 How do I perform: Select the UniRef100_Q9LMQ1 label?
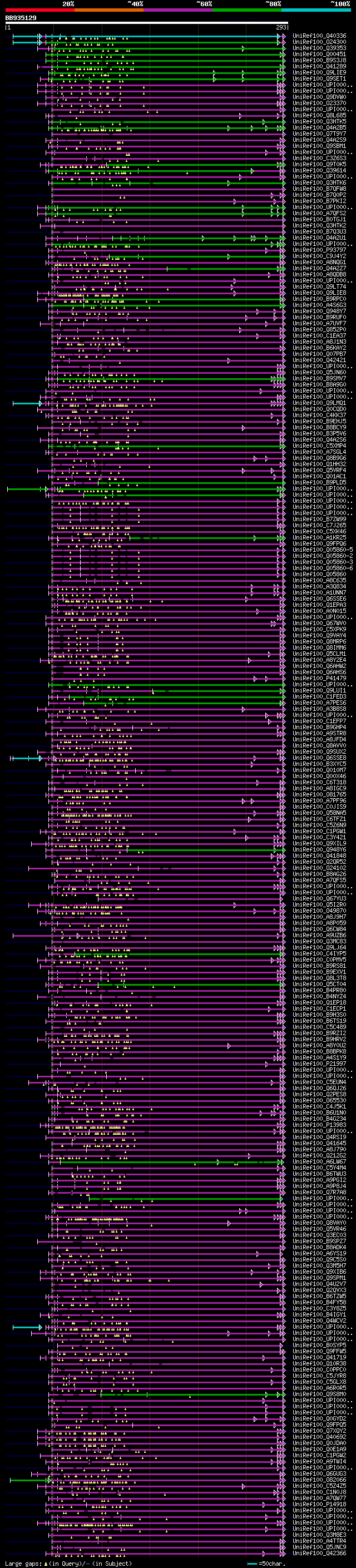pyautogui.click(x=319, y=403)
